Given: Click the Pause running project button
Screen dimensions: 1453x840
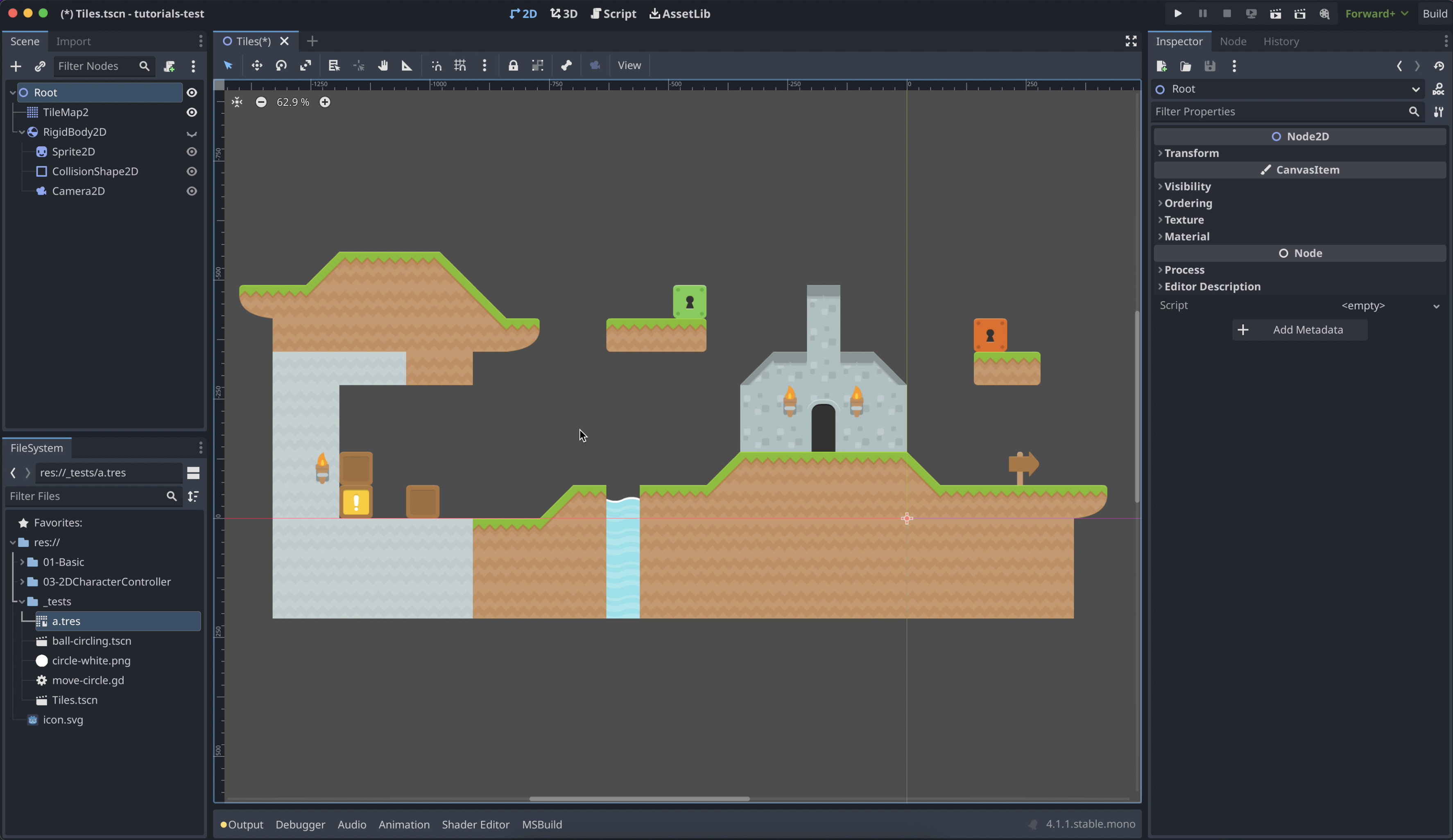Looking at the screenshot, I should (x=1202, y=13).
